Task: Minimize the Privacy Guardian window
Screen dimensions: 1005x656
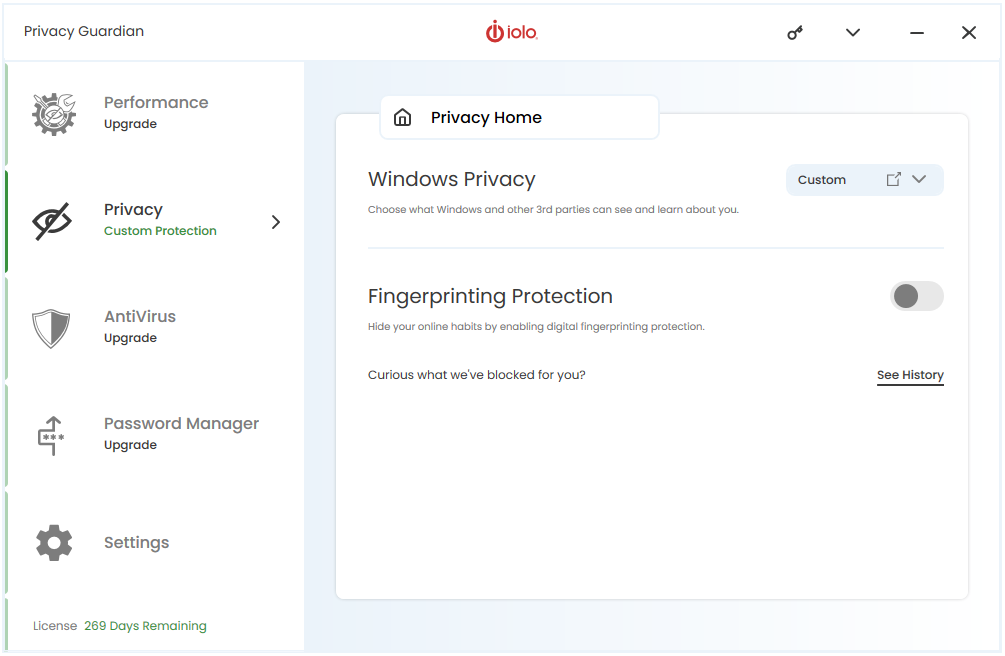Action: click(917, 33)
